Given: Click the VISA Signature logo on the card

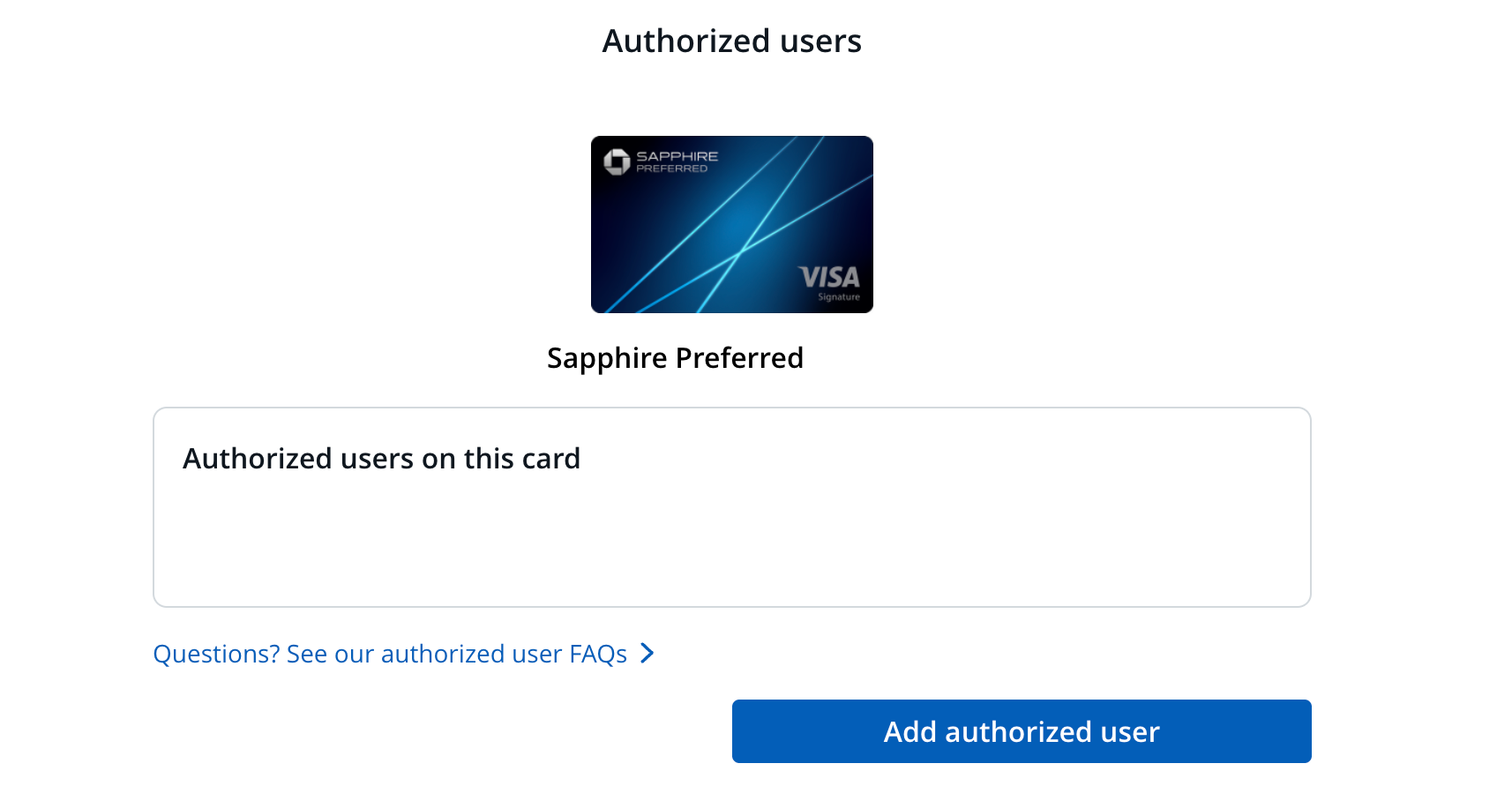Looking at the screenshot, I should 829,278.
